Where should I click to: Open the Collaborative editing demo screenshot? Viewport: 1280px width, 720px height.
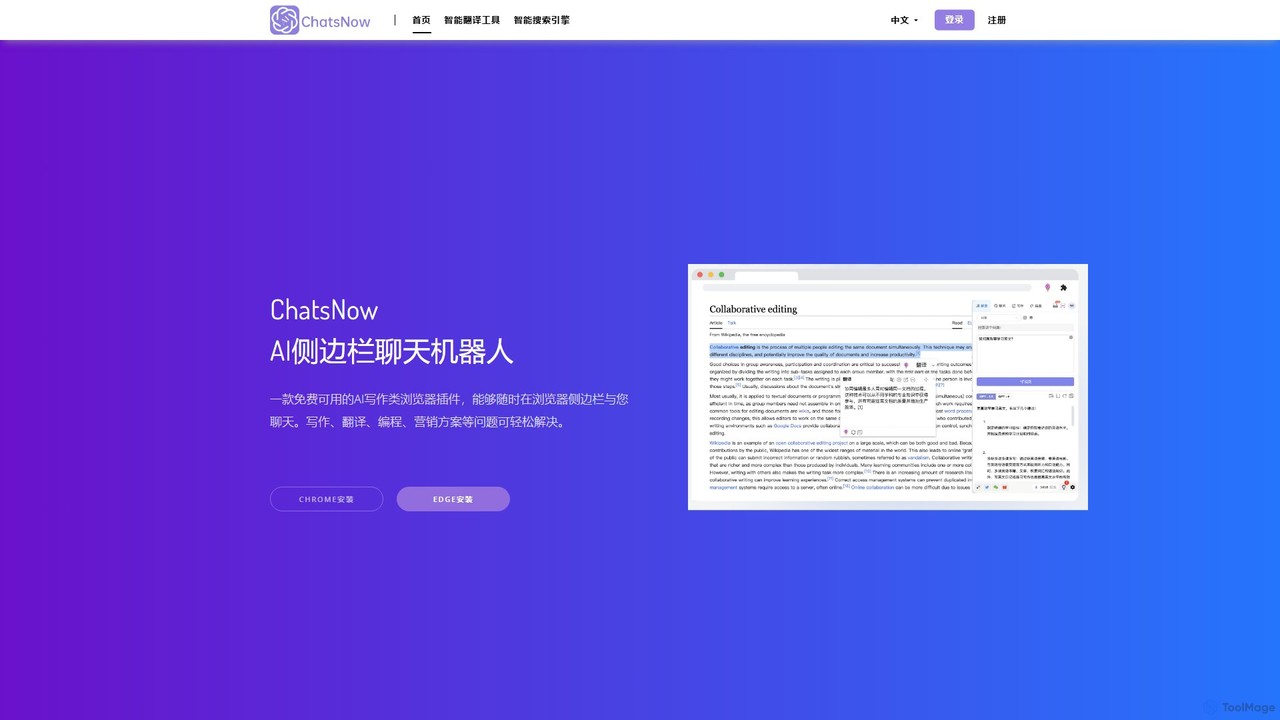pyautogui.click(x=888, y=387)
